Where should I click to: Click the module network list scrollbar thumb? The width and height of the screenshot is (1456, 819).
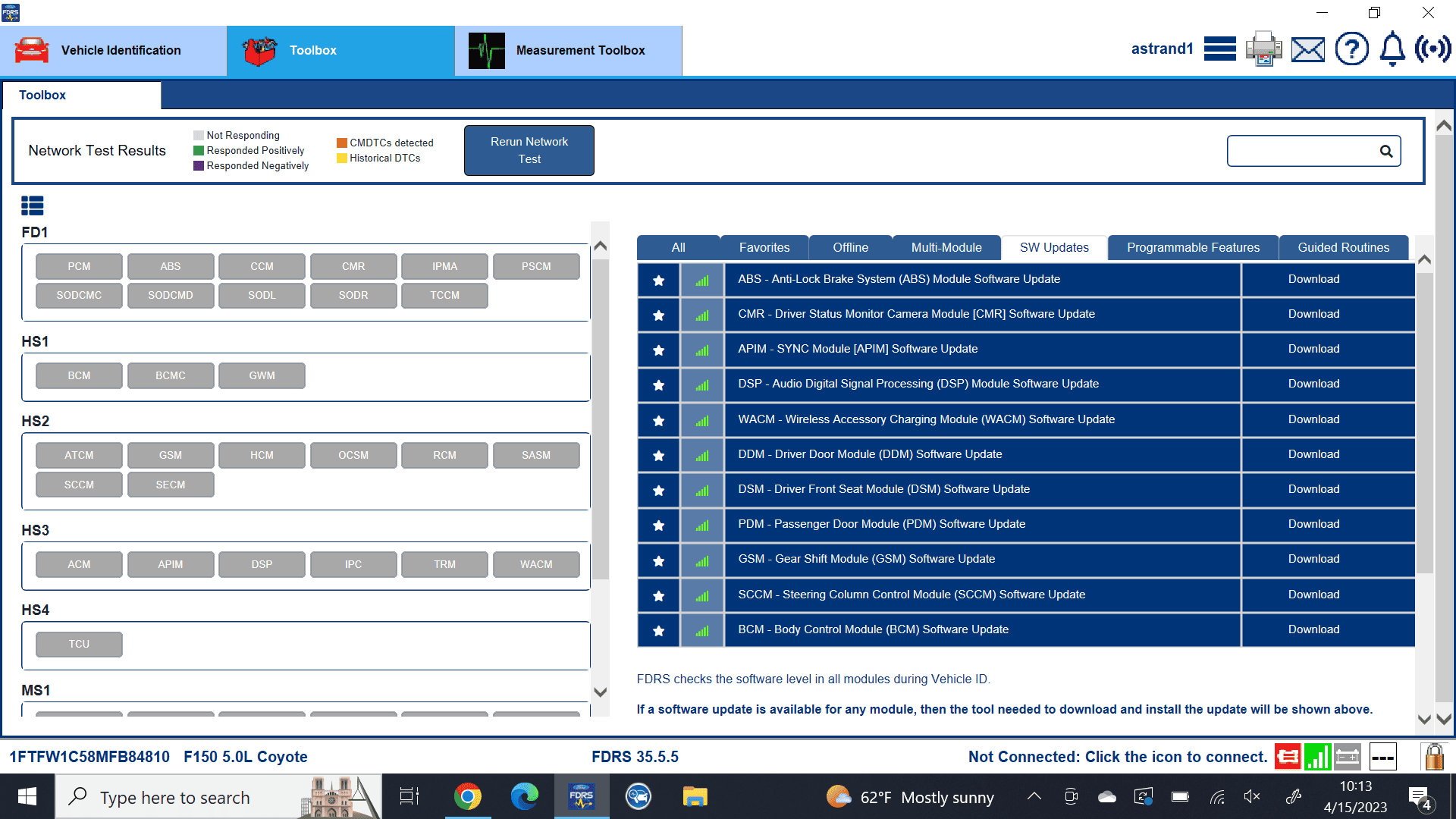(x=601, y=419)
